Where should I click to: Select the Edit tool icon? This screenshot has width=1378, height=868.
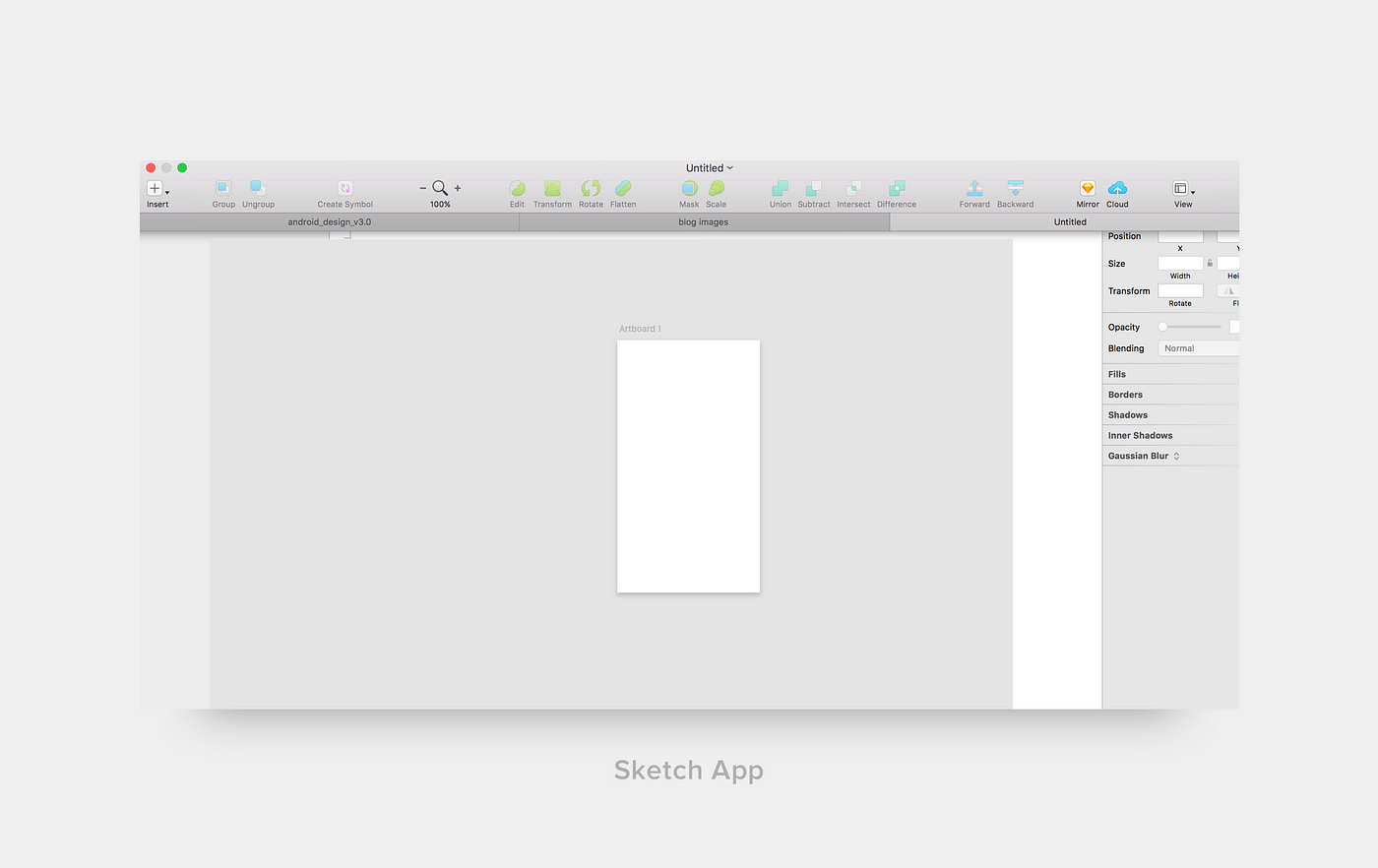click(x=517, y=188)
